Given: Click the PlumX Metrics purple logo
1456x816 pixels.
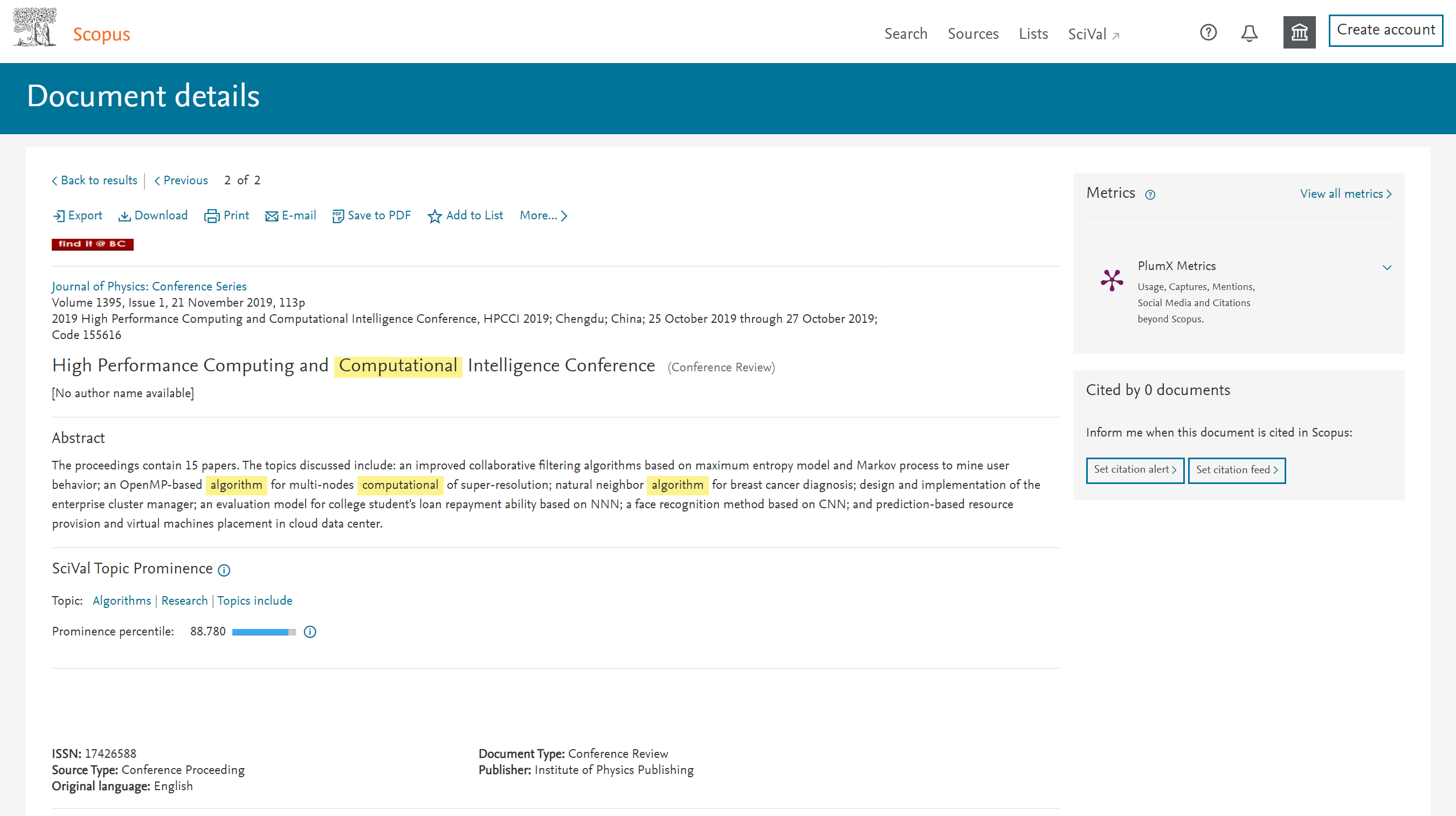Looking at the screenshot, I should click(1111, 280).
